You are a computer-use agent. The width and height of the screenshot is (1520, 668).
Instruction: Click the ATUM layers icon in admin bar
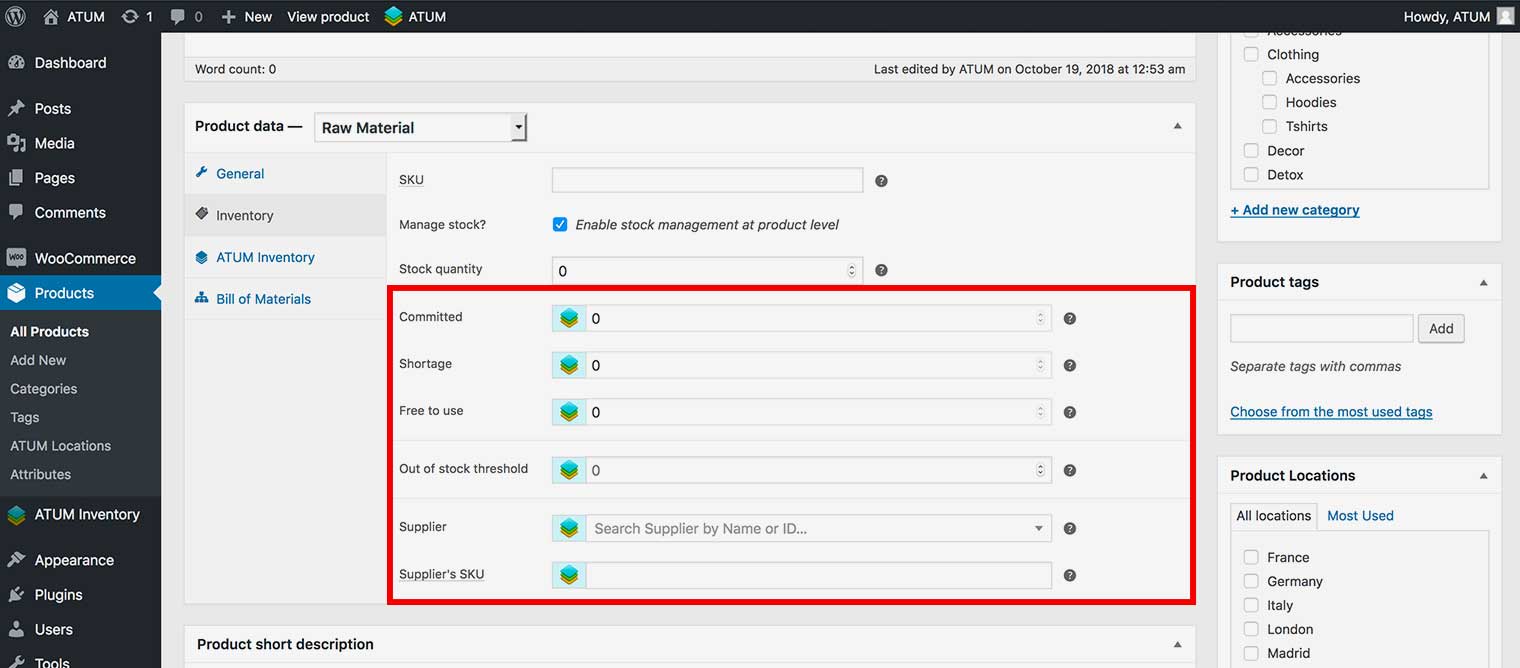(x=394, y=16)
